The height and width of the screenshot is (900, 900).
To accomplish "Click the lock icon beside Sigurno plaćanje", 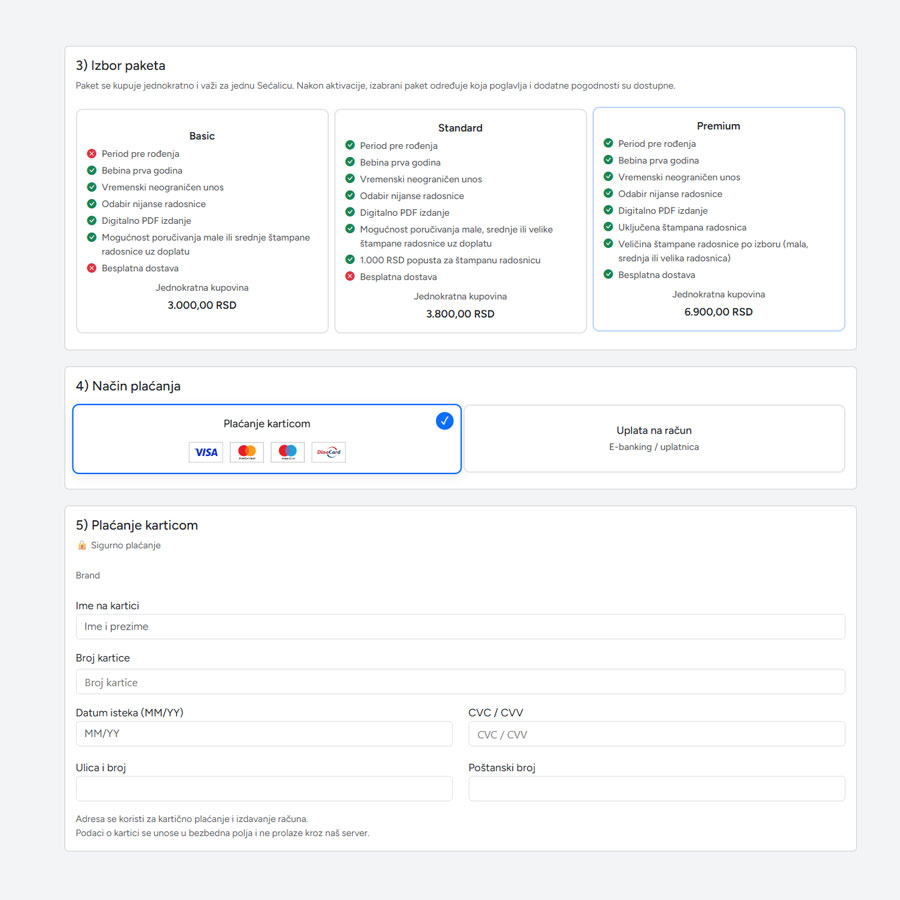I will tap(82, 545).
